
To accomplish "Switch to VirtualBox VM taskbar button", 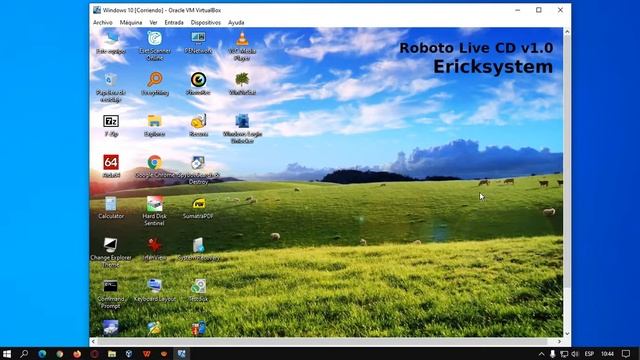I will [x=181, y=353].
